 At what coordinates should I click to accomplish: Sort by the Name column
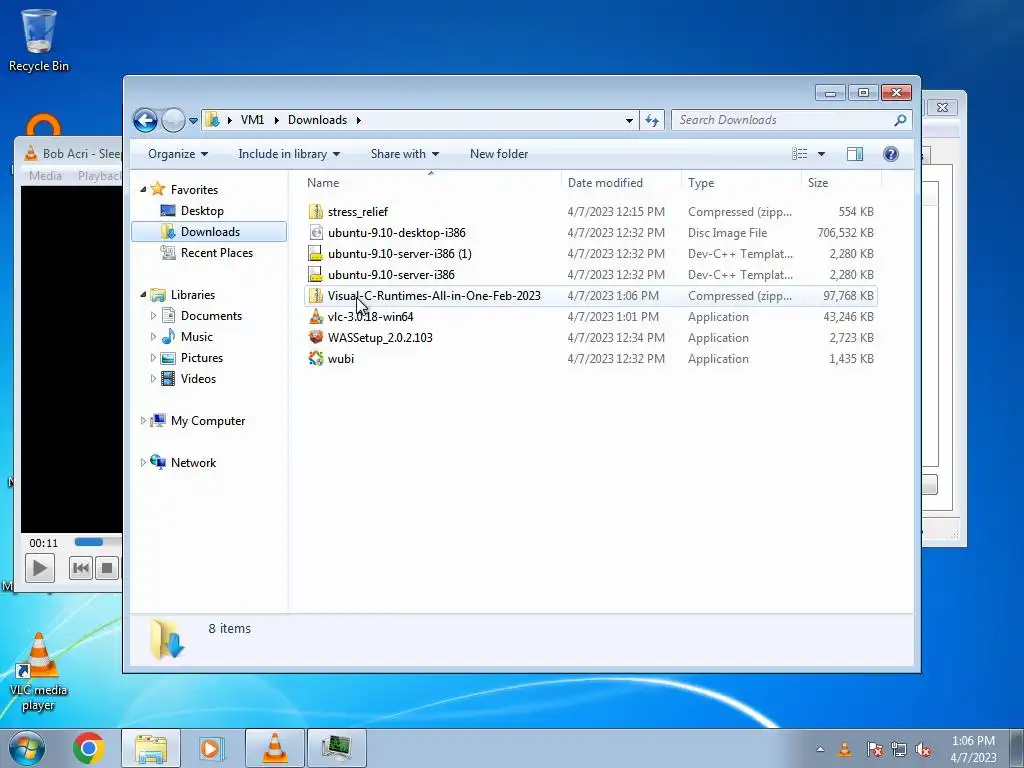(431, 183)
